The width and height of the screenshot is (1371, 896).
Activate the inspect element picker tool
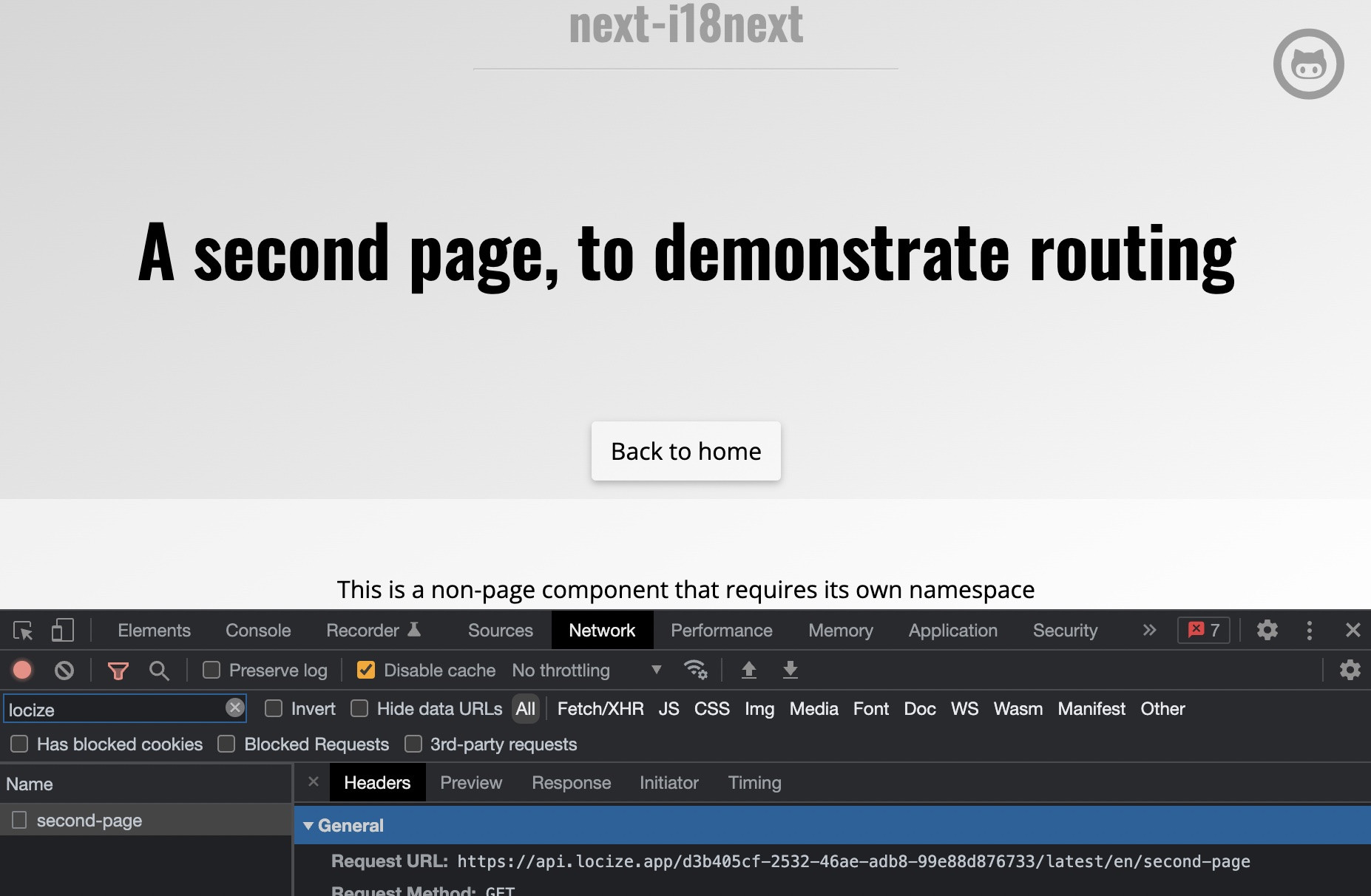[x=23, y=631]
